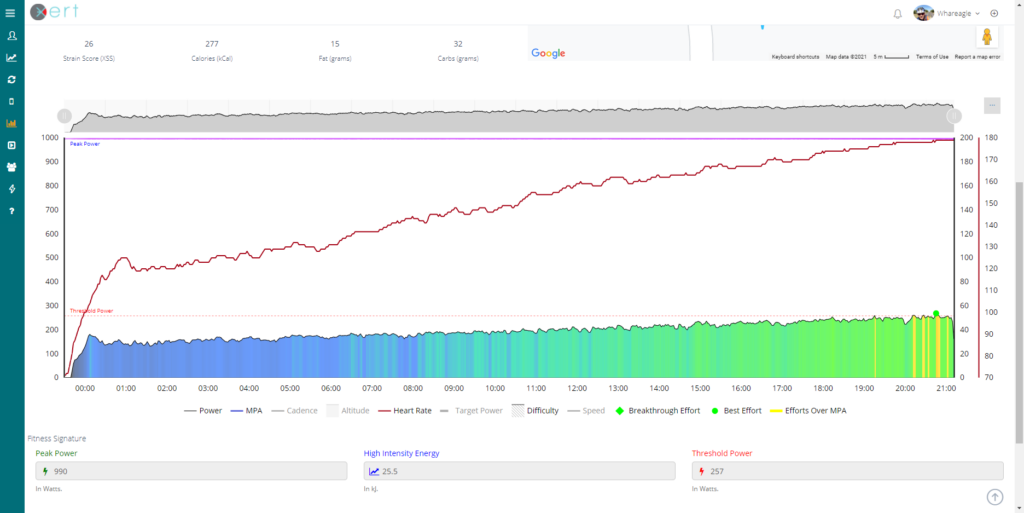Click the group/community icon in the sidebar
Image resolution: width=1024 pixels, height=513 pixels.
tap(11, 167)
